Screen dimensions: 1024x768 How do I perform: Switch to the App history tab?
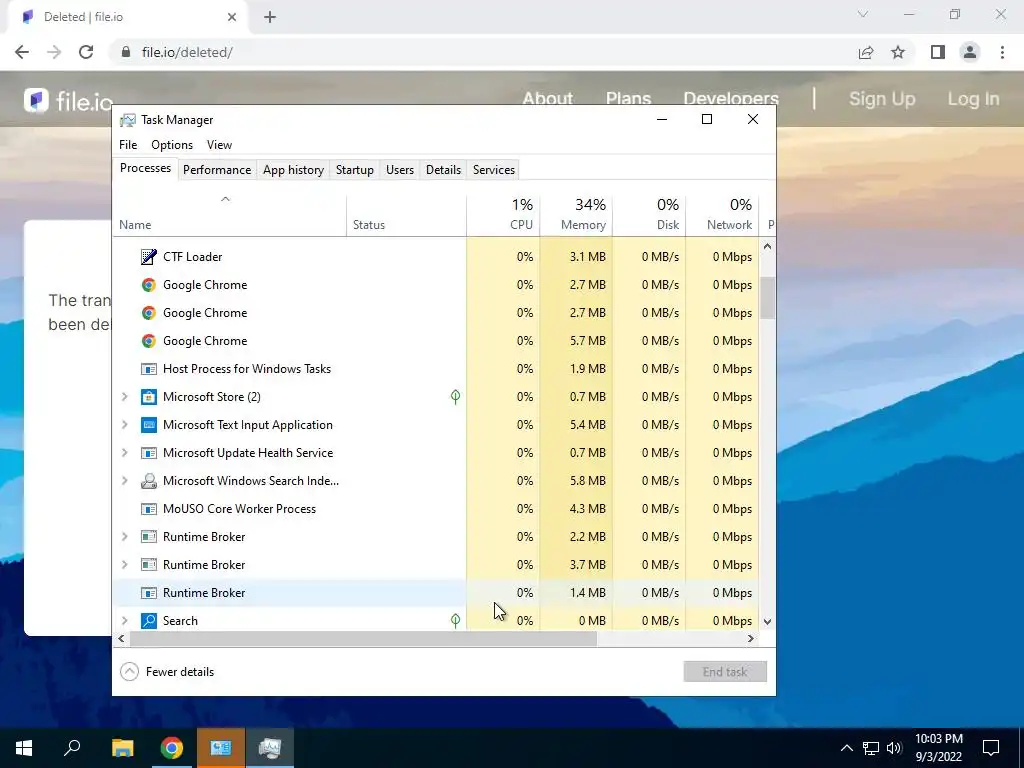pyautogui.click(x=293, y=170)
